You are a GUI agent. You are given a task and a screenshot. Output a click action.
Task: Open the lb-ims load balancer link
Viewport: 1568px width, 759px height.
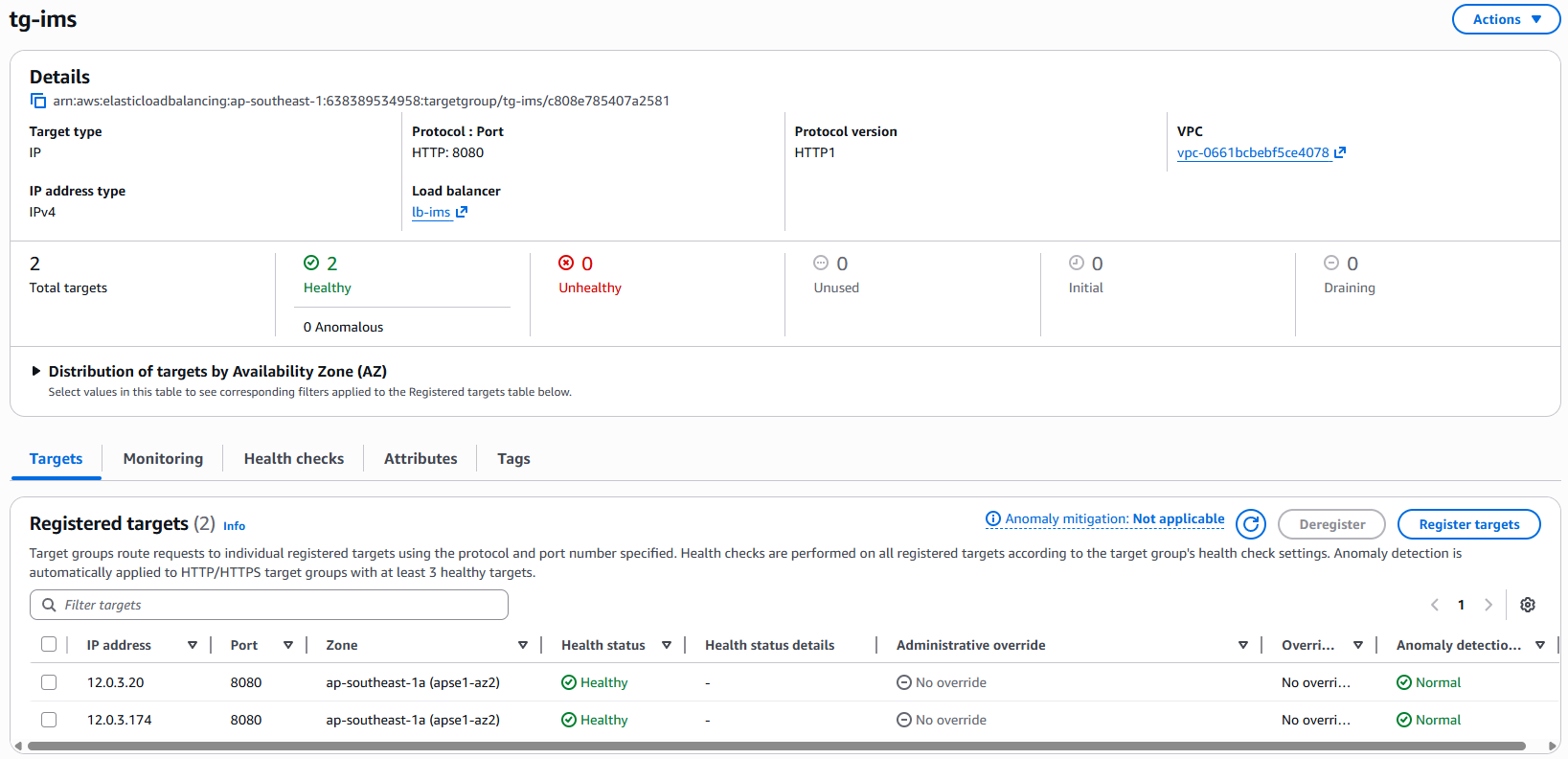431,212
